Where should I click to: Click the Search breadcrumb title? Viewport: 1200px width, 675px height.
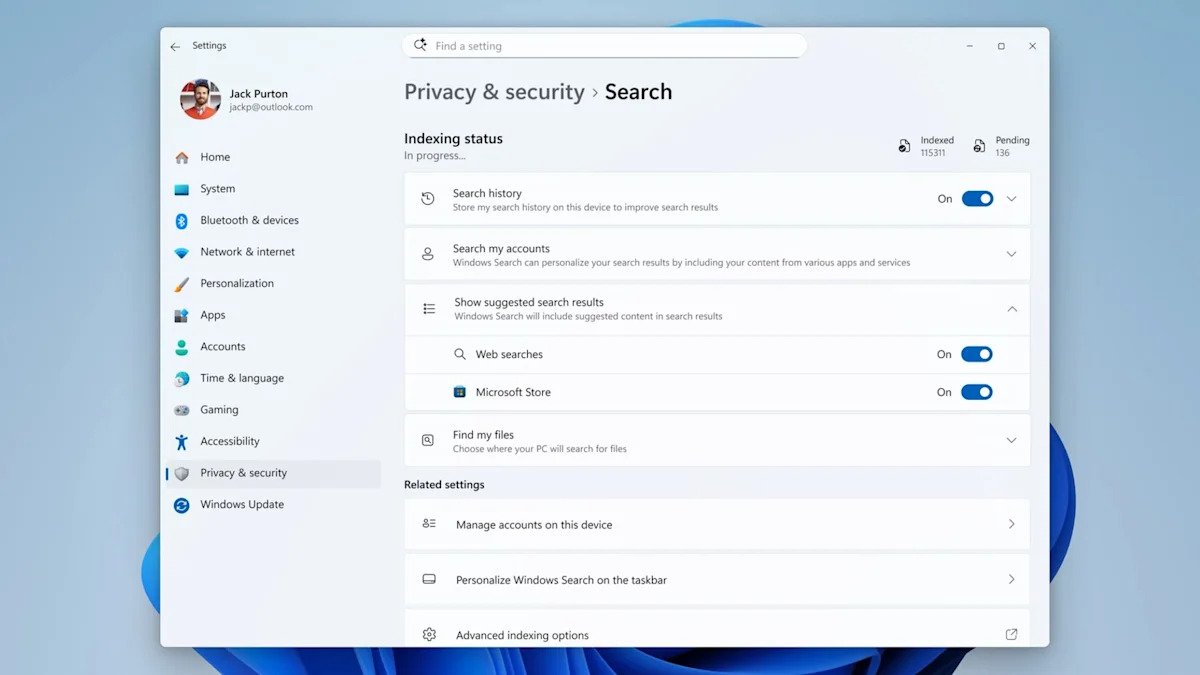click(638, 92)
